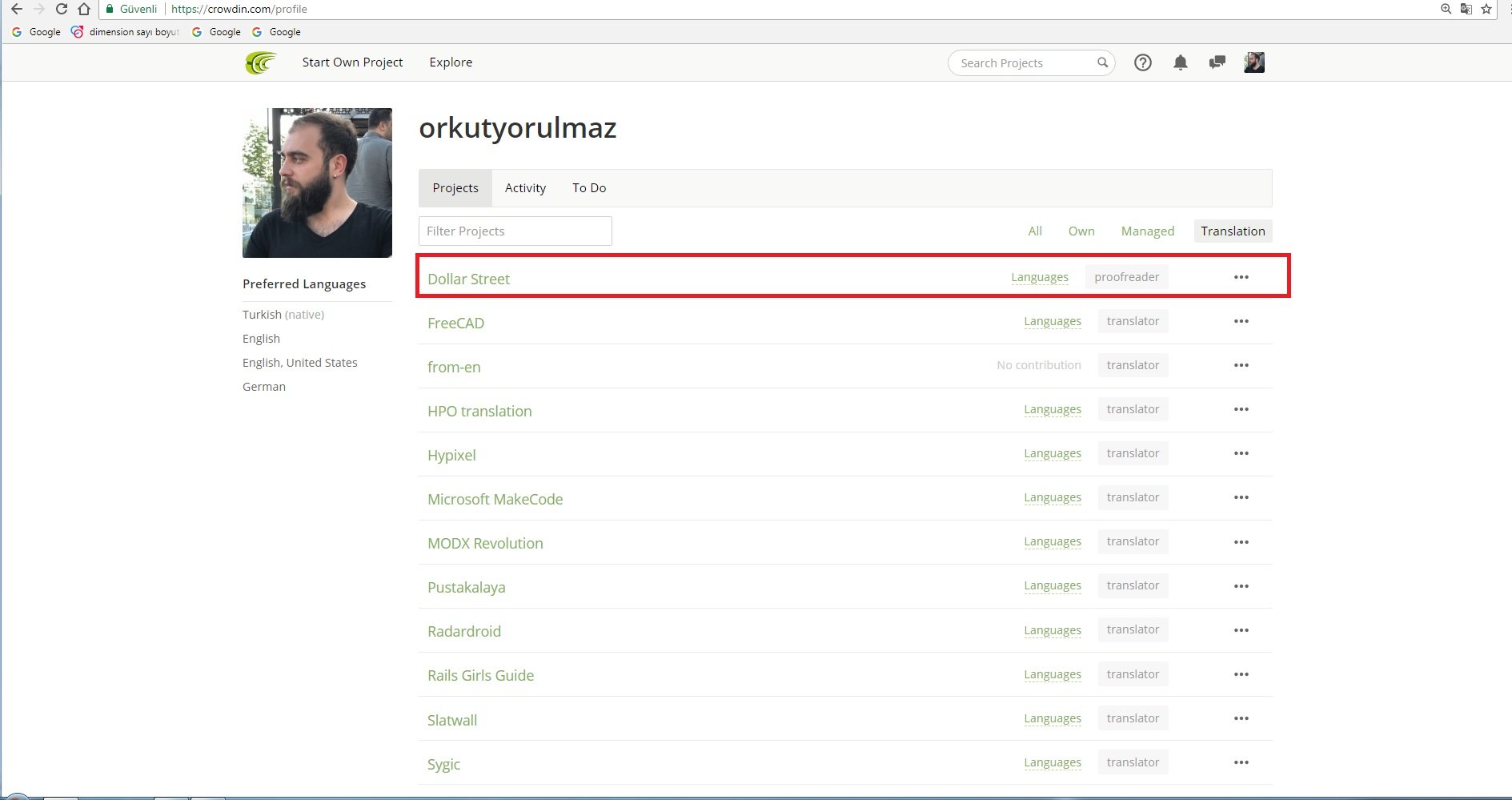Open the three-dot menu for Hypixel
The height and width of the screenshot is (800, 1512).
tap(1241, 453)
